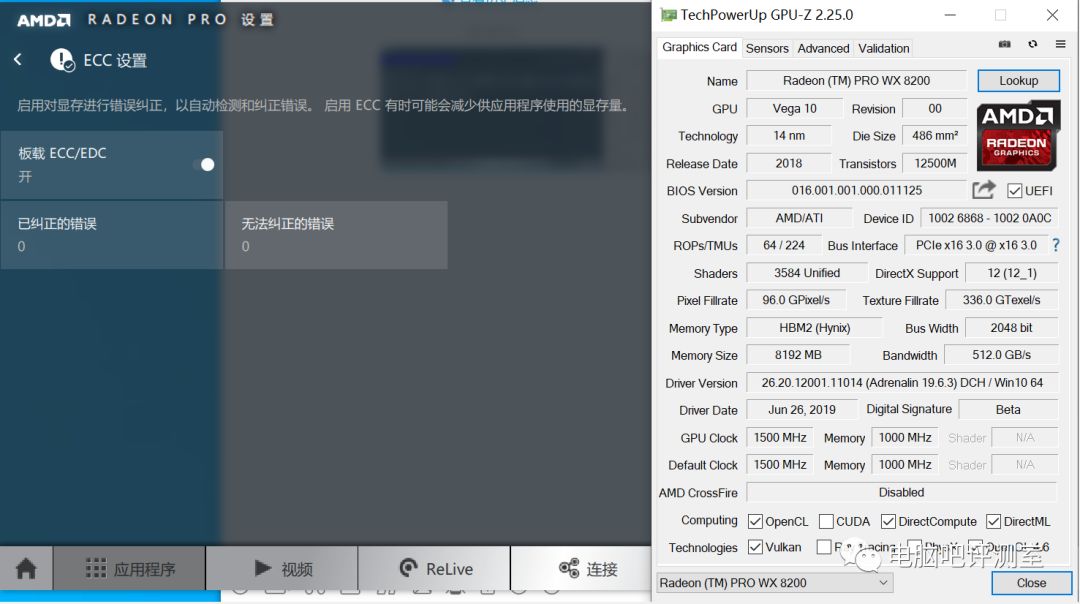
Task: Take a GPU-Z screenshot with camera icon
Action: [x=1004, y=44]
